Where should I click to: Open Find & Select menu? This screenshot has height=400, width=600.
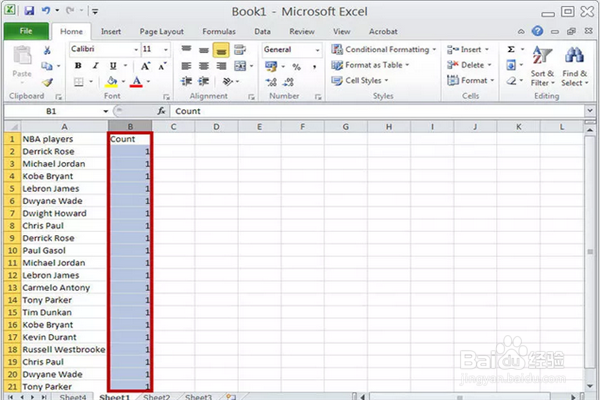[x=574, y=66]
